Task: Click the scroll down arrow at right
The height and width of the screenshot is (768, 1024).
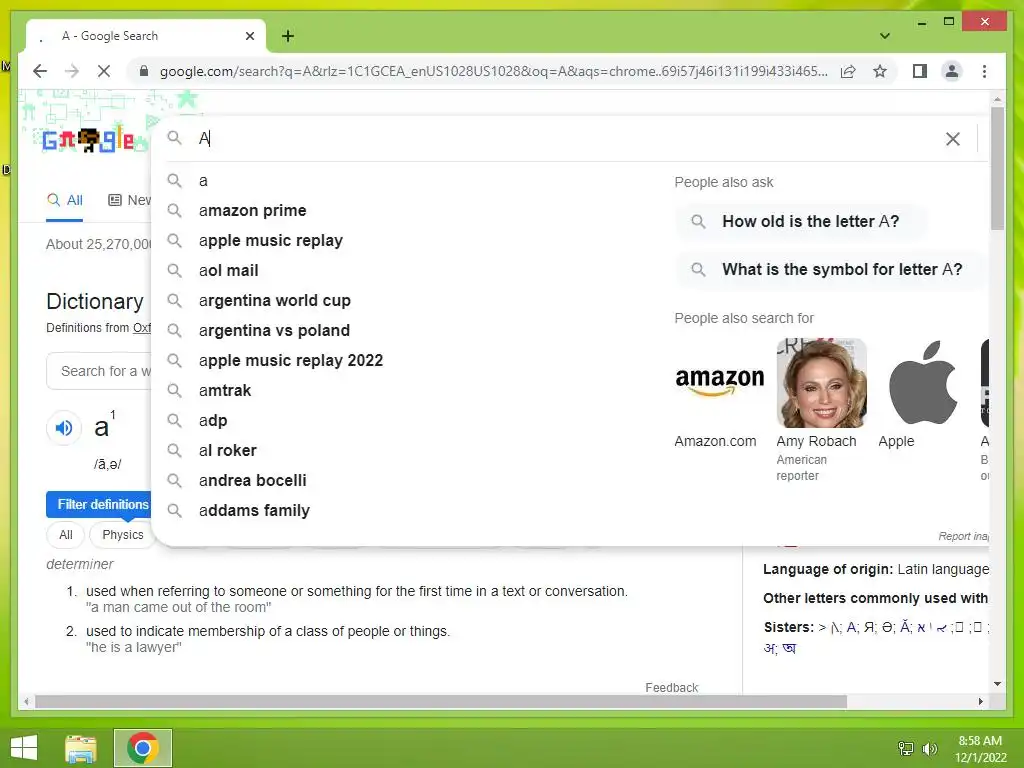Action: (x=997, y=684)
